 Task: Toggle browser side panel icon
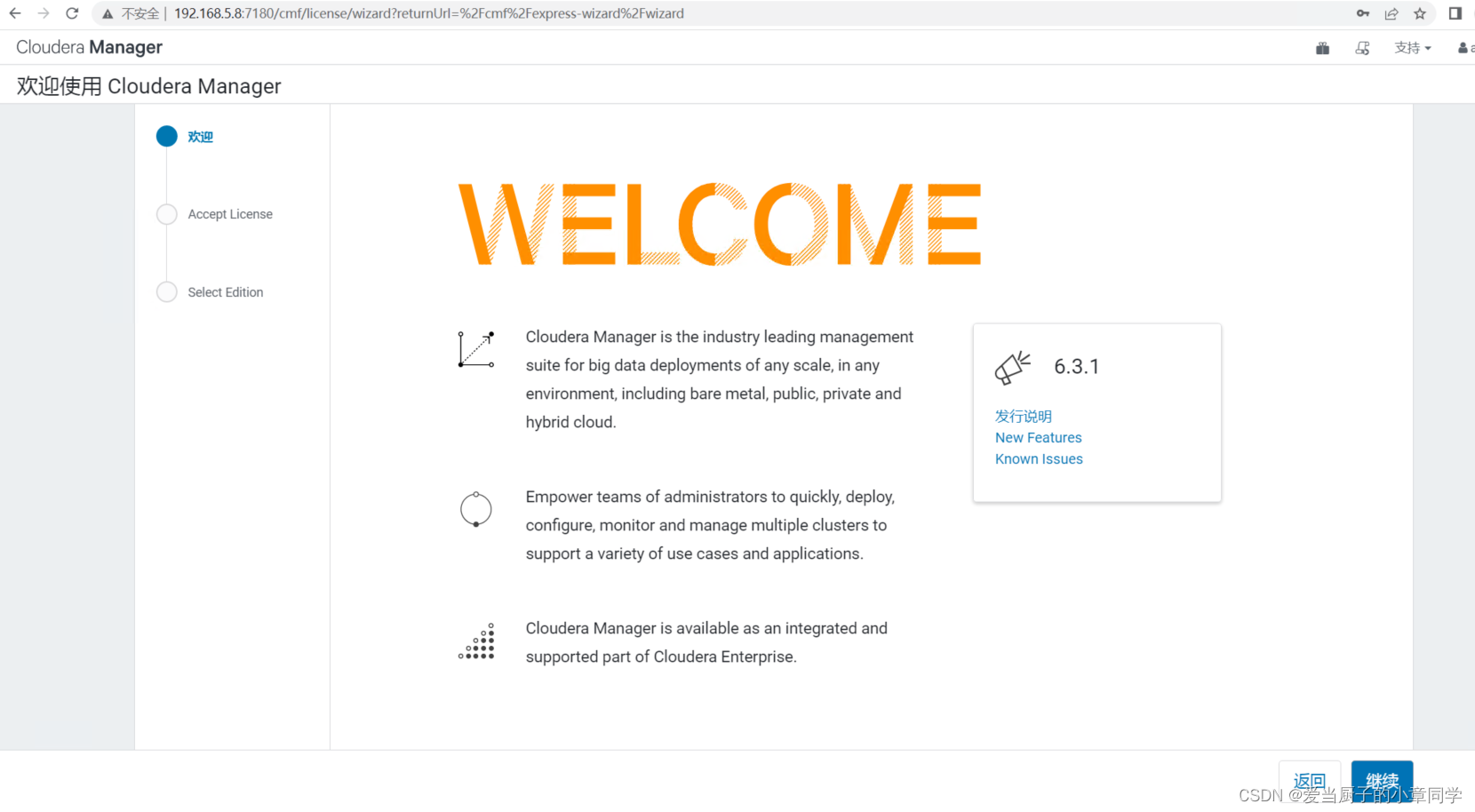[x=1455, y=13]
